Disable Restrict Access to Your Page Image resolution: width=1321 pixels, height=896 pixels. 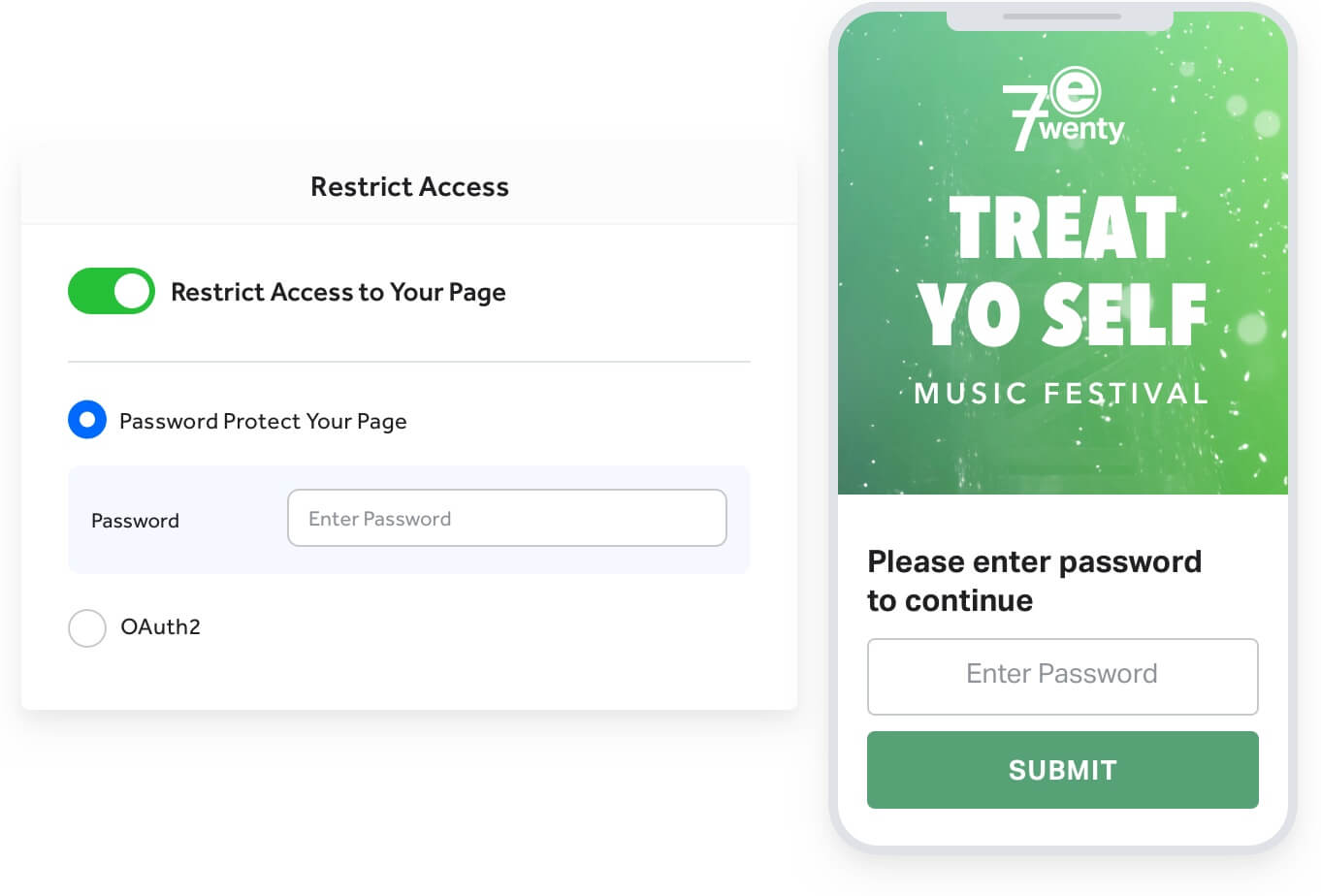pos(110,291)
